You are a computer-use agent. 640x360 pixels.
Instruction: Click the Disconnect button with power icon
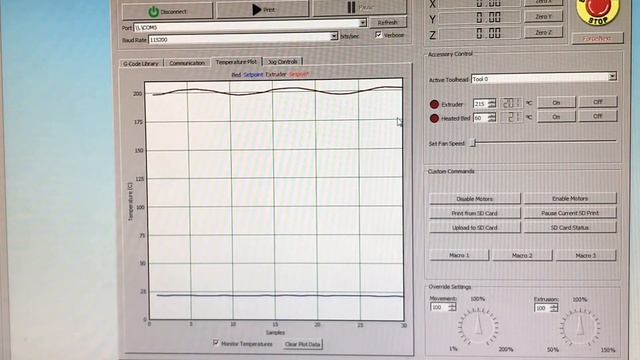click(167, 11)
